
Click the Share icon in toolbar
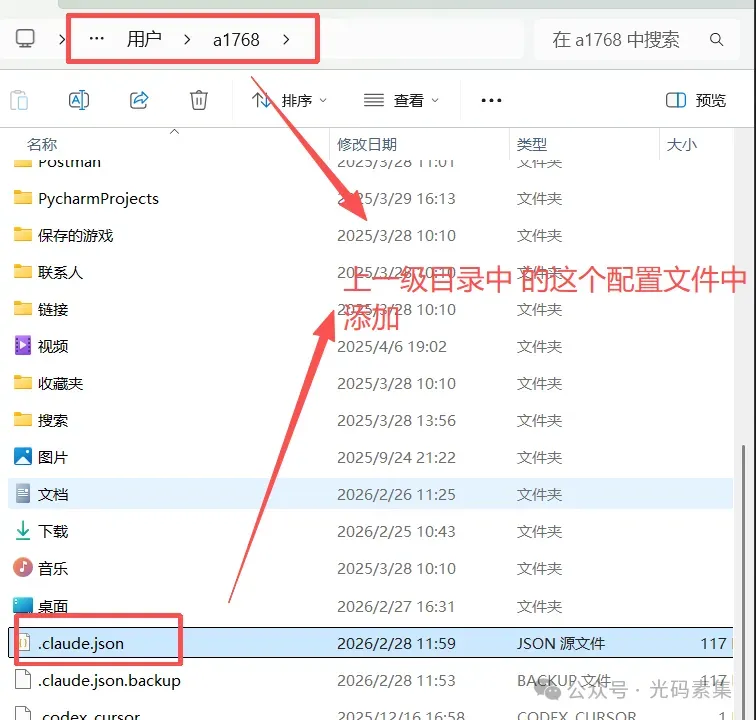pyautogui.click(x=139, y=100)
